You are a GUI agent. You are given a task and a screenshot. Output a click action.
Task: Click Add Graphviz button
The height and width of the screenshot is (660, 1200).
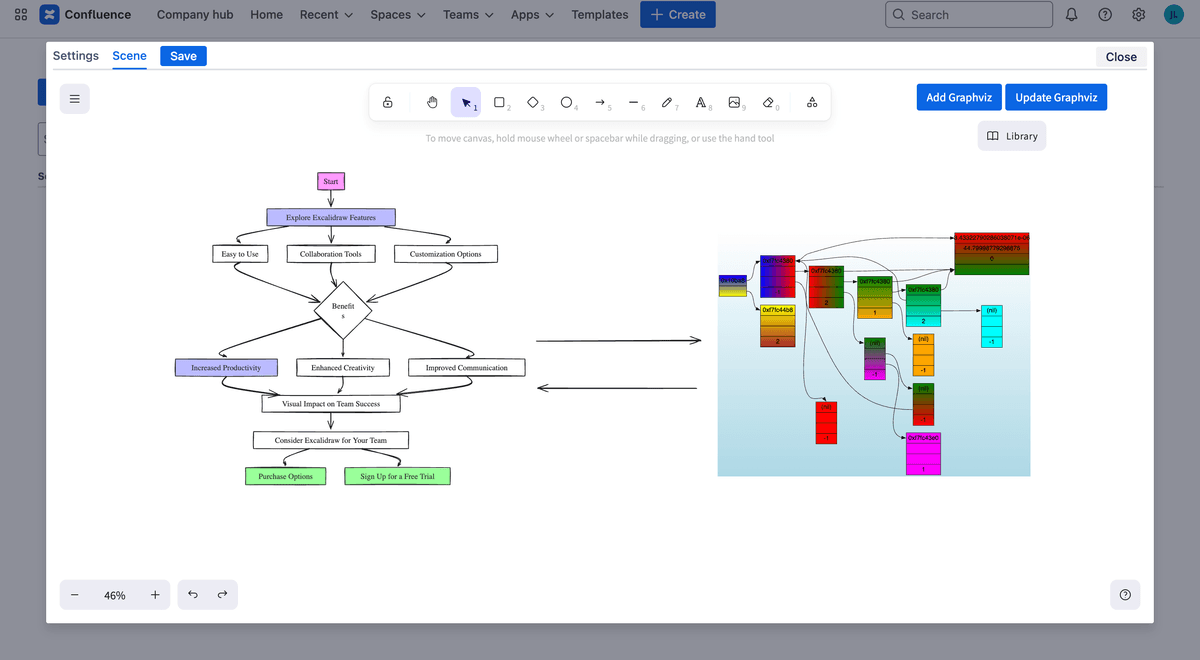[959, 97]
